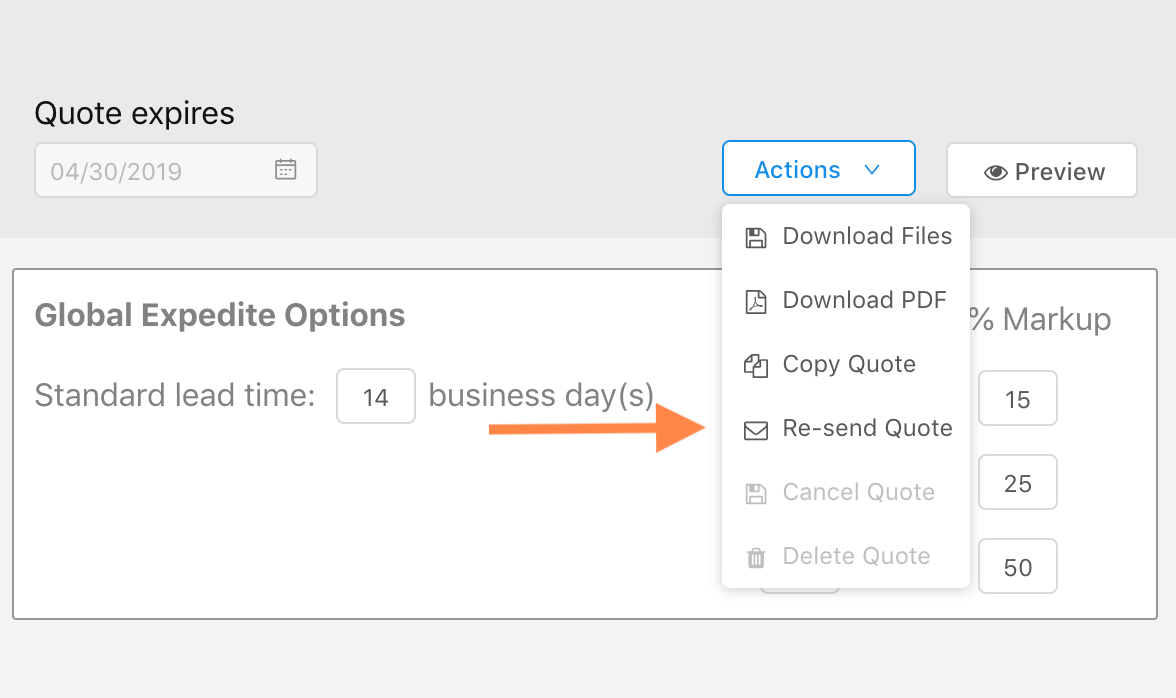Viewport: 1176px width, 698px height.
Task: Choose Download PDF from the Actions menu
Action: tap(864, 300)
